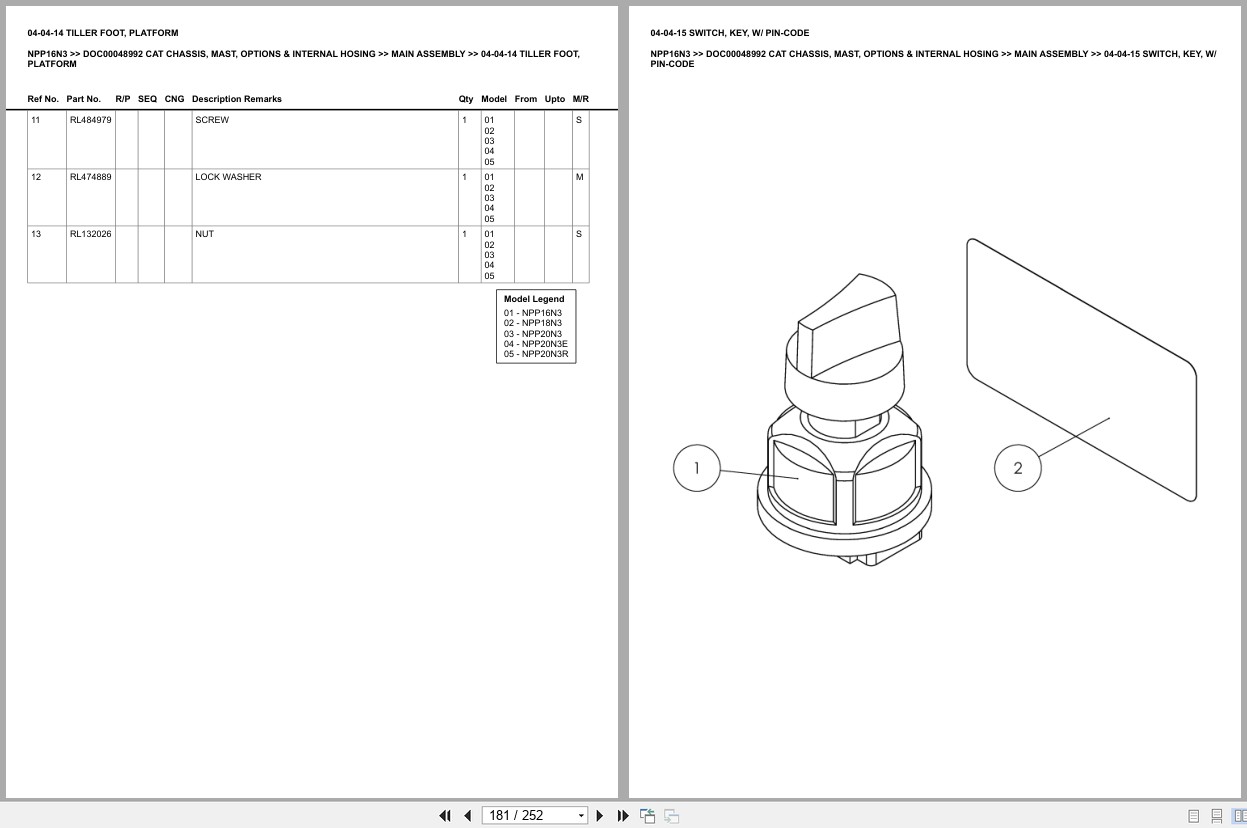
Task: Click legend entry 01 - NPP16N3
Action: point(533,313)
